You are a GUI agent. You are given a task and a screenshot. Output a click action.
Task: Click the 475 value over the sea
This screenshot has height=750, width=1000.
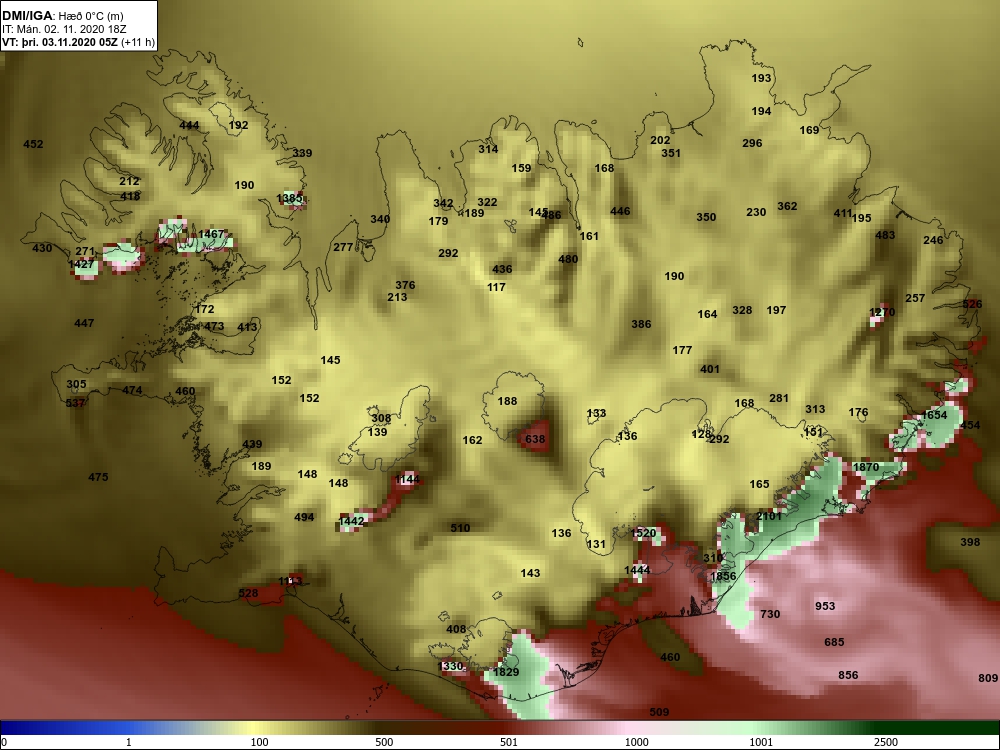coord(98,477)
